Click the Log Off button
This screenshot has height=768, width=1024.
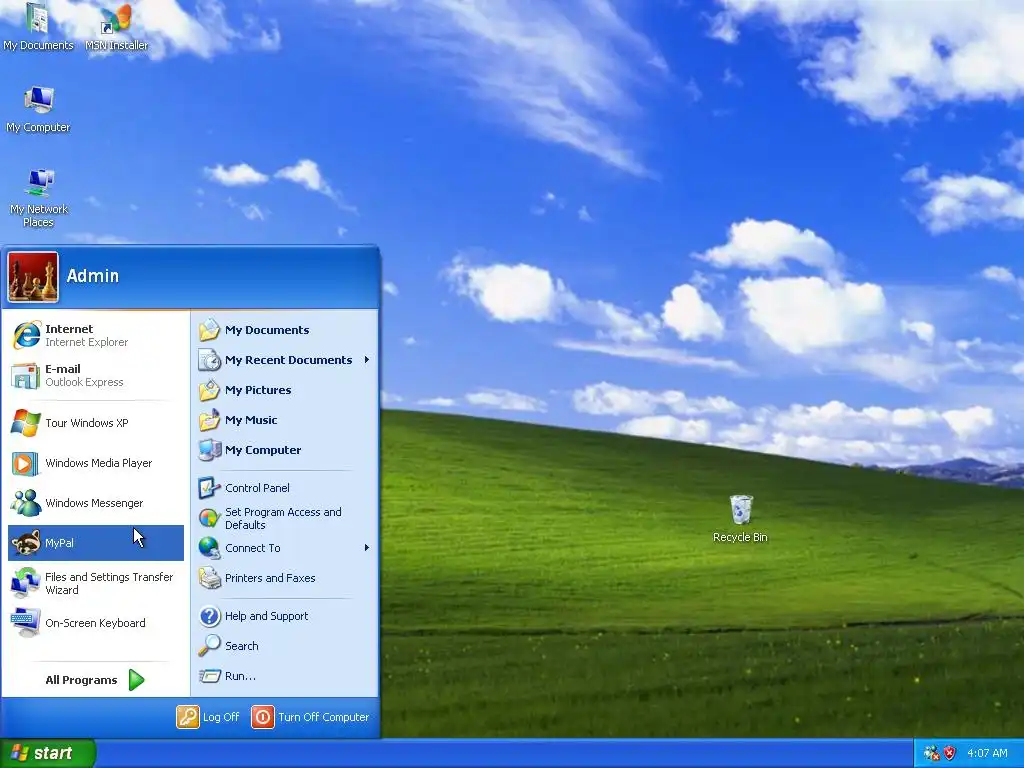(x=208, y=717)
